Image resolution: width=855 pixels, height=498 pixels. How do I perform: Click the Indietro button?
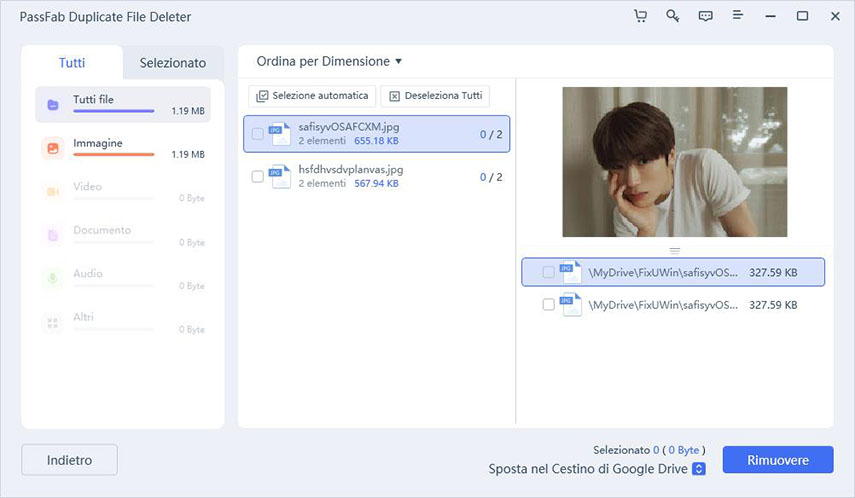(x=69, y=460)
